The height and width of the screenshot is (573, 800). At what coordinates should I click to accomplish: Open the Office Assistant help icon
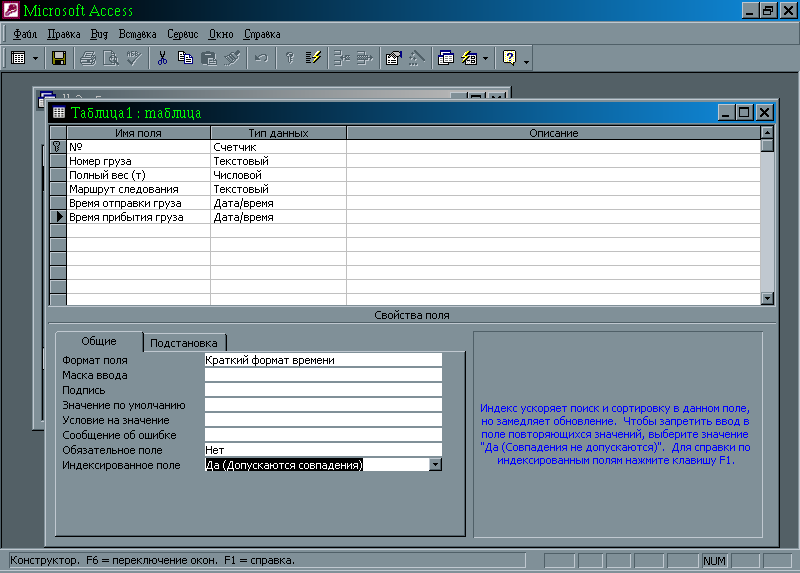[x=510, y=58]
